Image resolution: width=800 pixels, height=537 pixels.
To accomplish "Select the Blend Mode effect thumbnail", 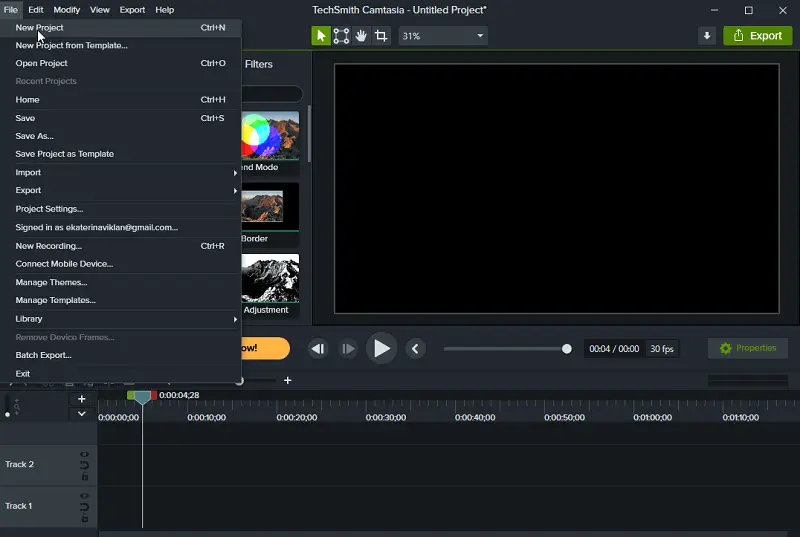I will tap(270, 135).
